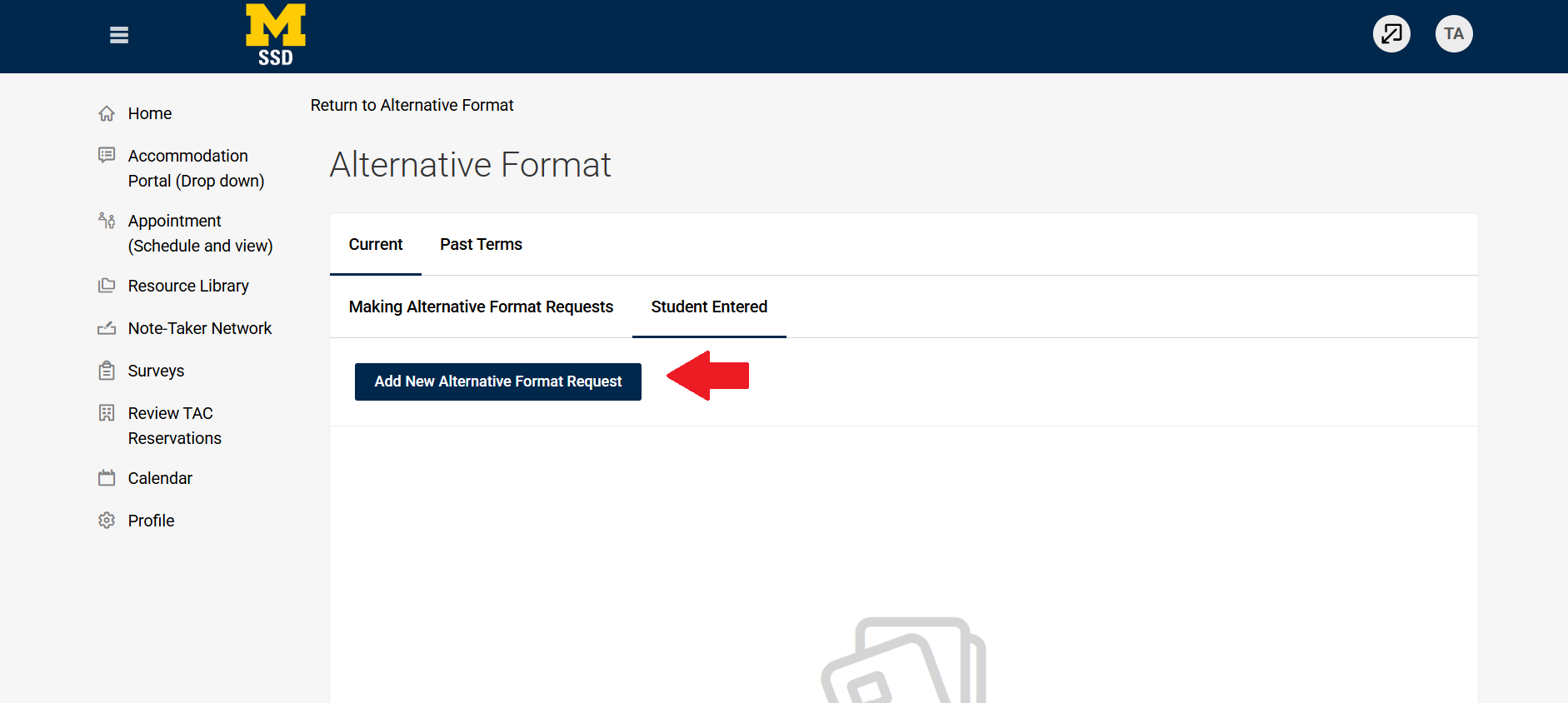Click the Review TAC Reservations building icon
This screenshot has height=703, width=1568.
(107, 412)
